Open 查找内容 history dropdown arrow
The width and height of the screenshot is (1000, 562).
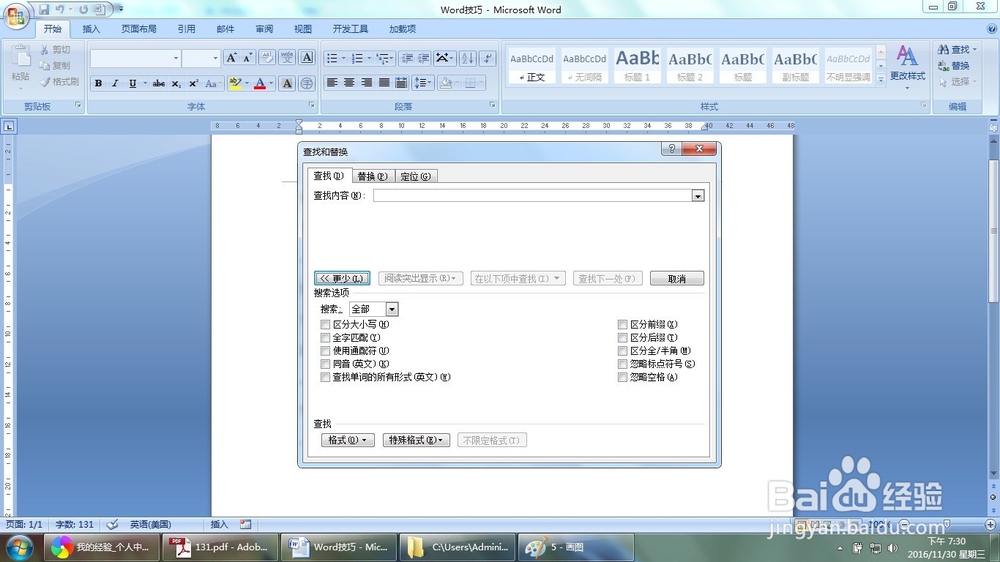pyautogui.click(x=698, y=196)
